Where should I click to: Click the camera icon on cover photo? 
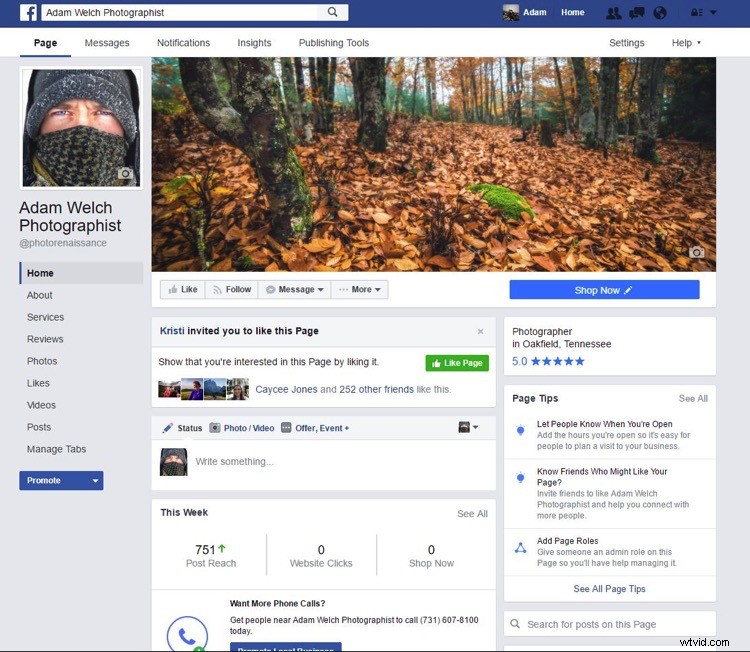coord(696,252)
